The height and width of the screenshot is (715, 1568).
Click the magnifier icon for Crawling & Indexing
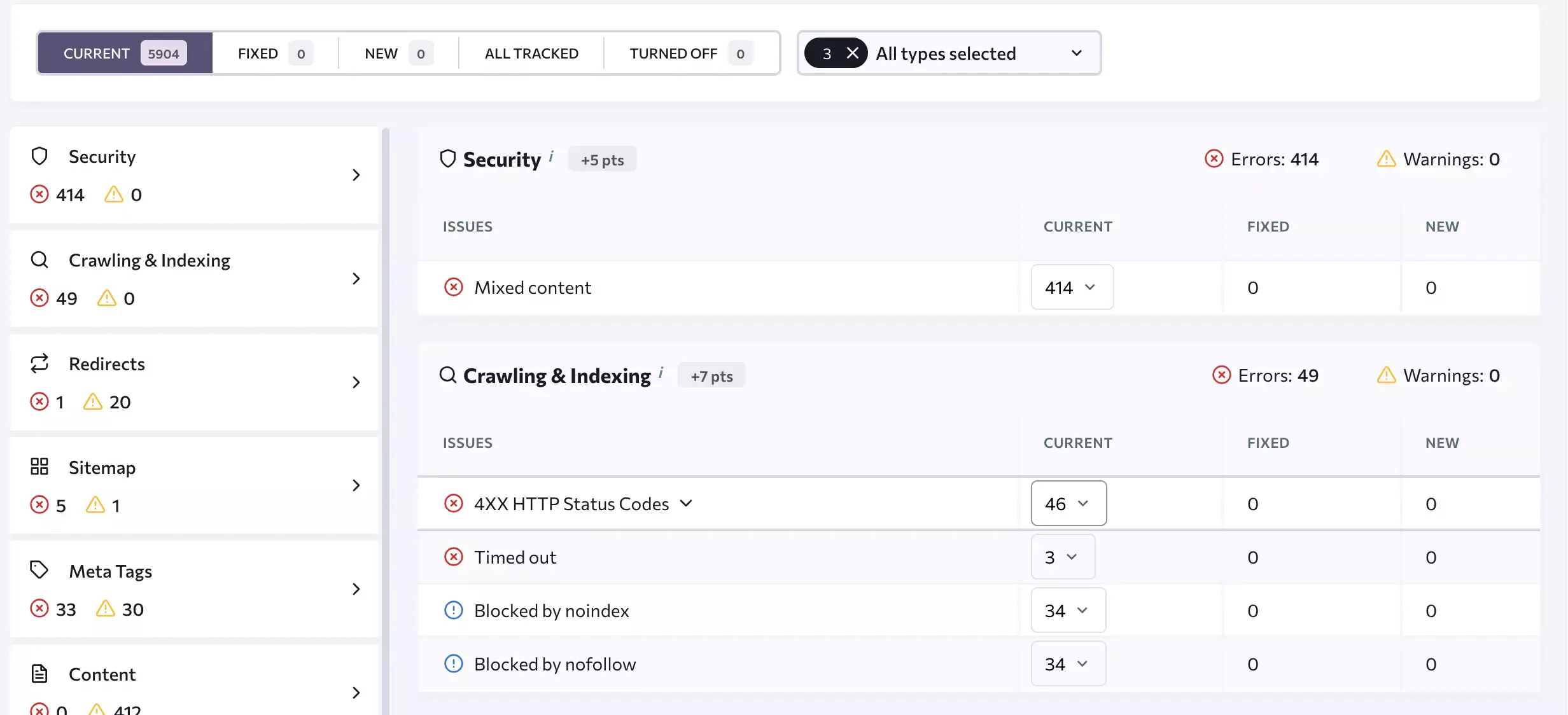tap(39, 260)
